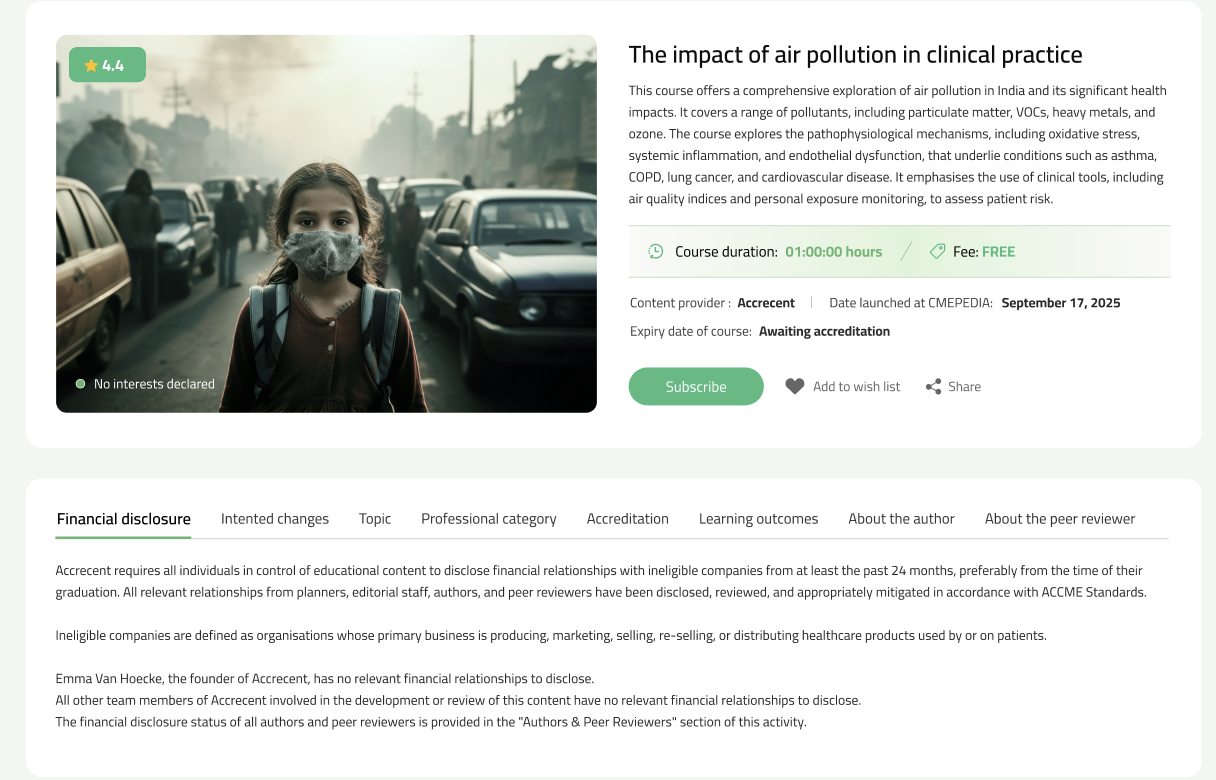The height and width of the screenshot is (780, 1216).
Task: Switch to the Topic tab
Action: [375, 519]
